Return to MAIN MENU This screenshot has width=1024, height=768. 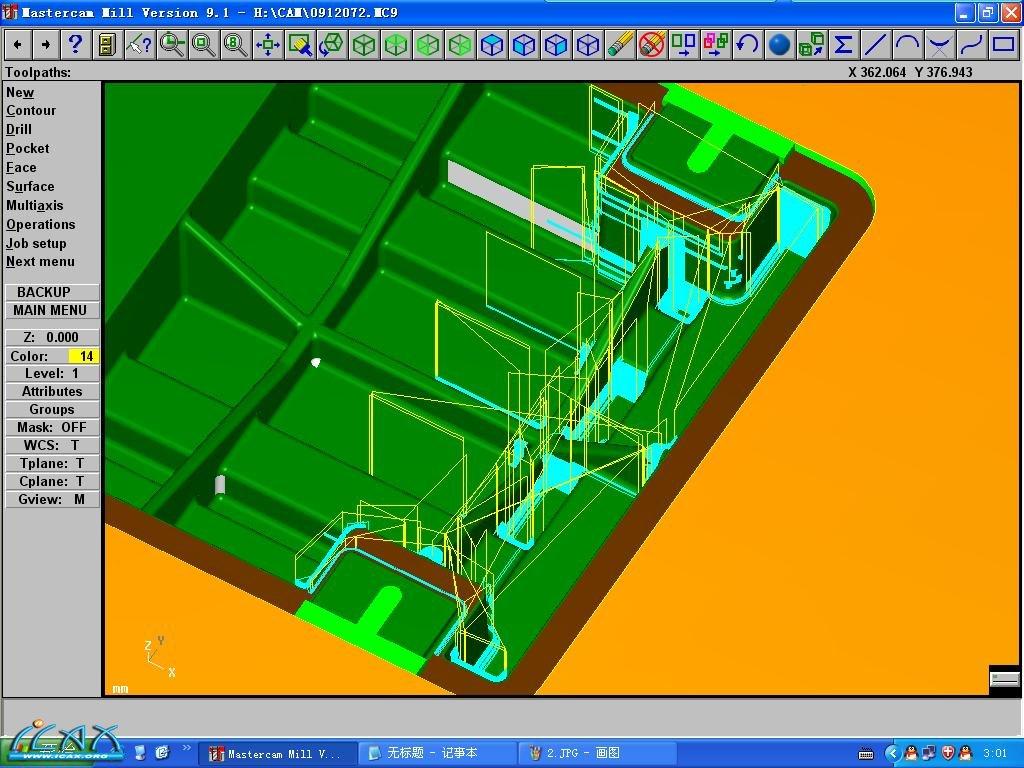pyautogui.click(x=52, y=310)
